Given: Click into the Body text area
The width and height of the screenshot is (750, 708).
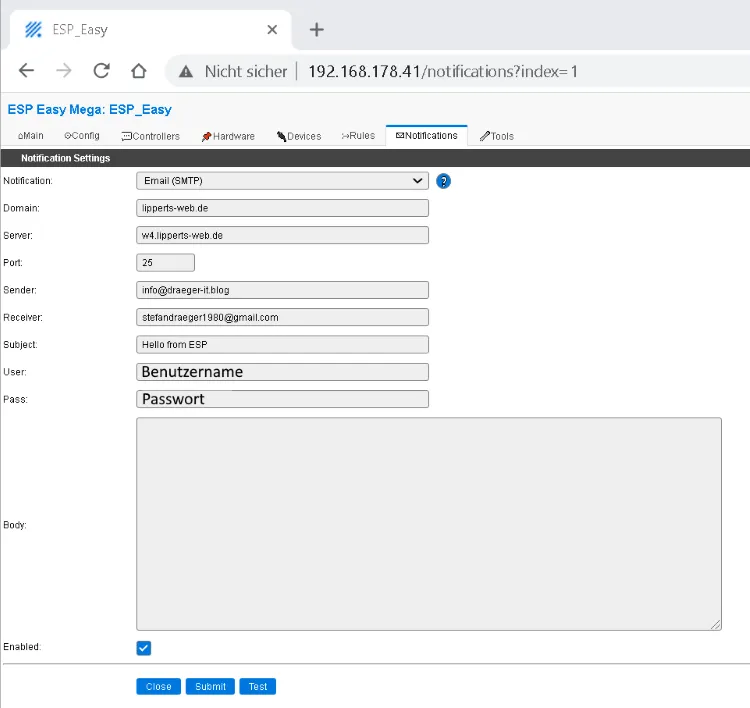Looking at the screenshot, I should click(428, 524).
